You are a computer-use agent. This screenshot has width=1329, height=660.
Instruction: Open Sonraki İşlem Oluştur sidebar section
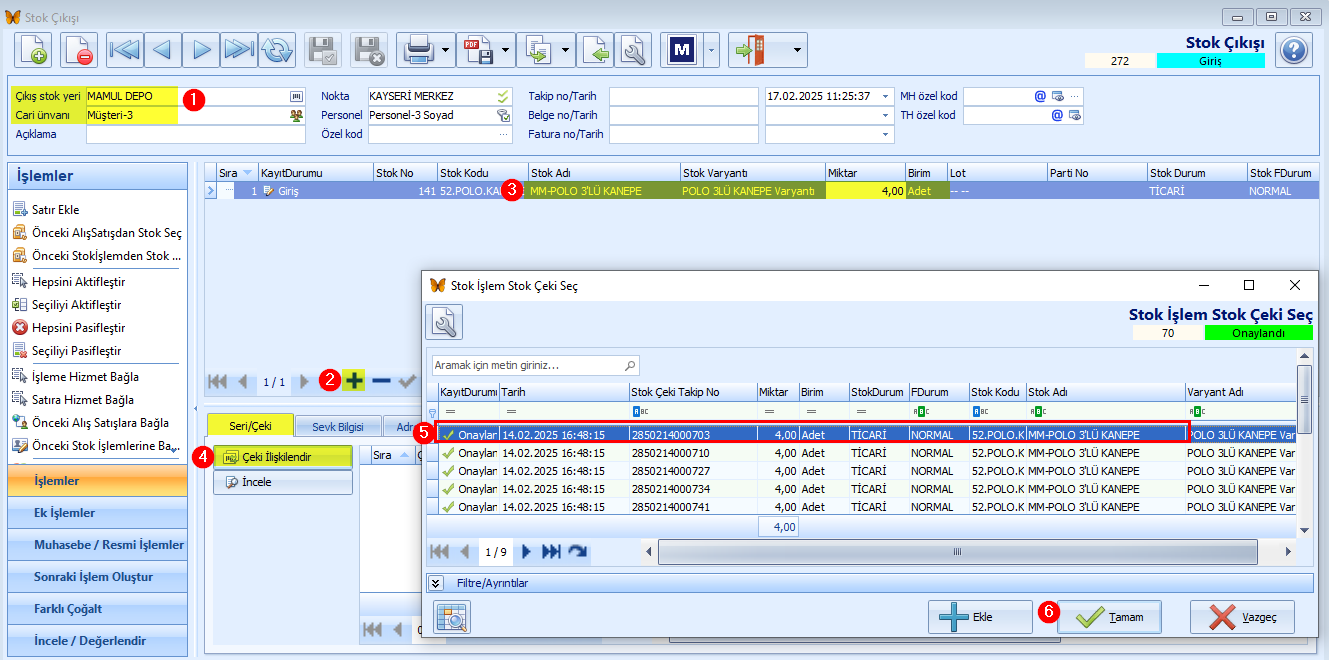coord(97,577)
